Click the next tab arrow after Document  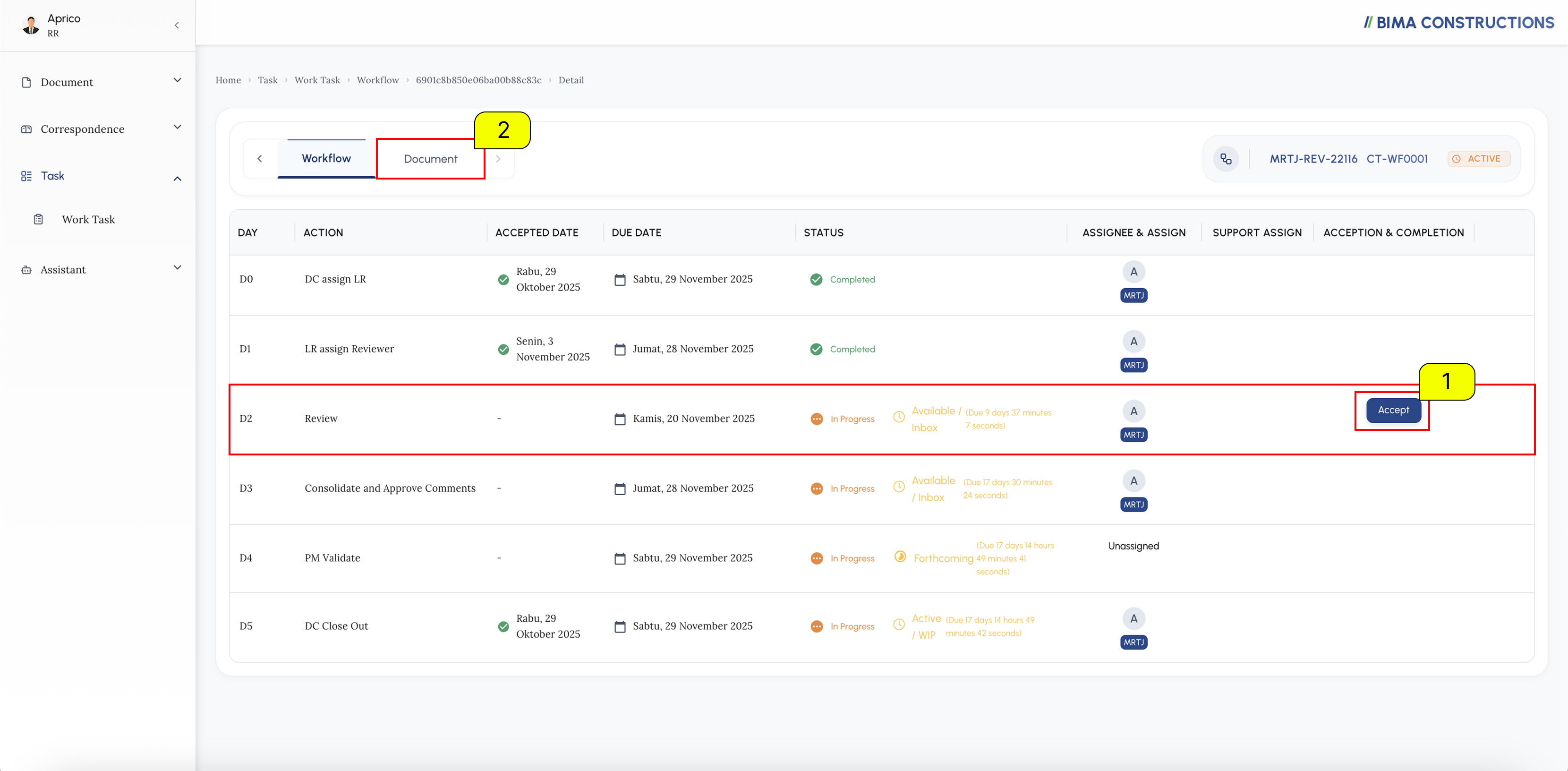point(499,159)
